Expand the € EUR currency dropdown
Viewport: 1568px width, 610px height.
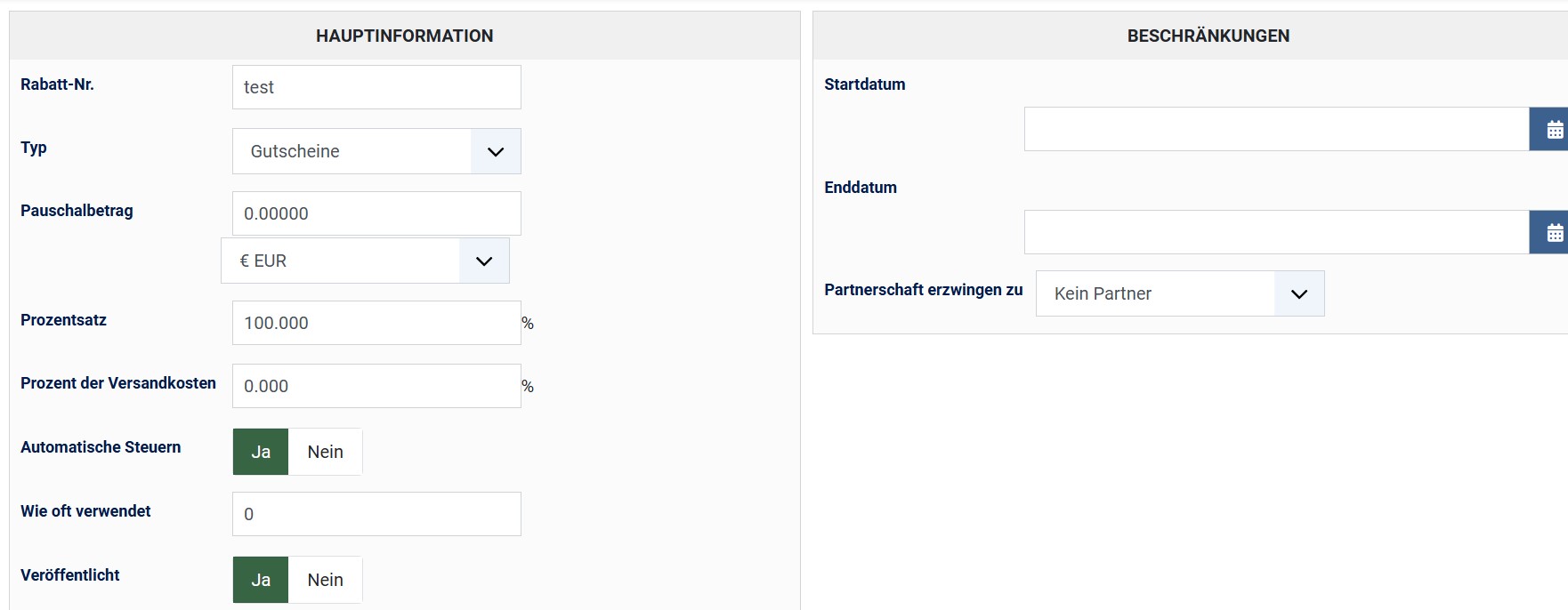365,261
